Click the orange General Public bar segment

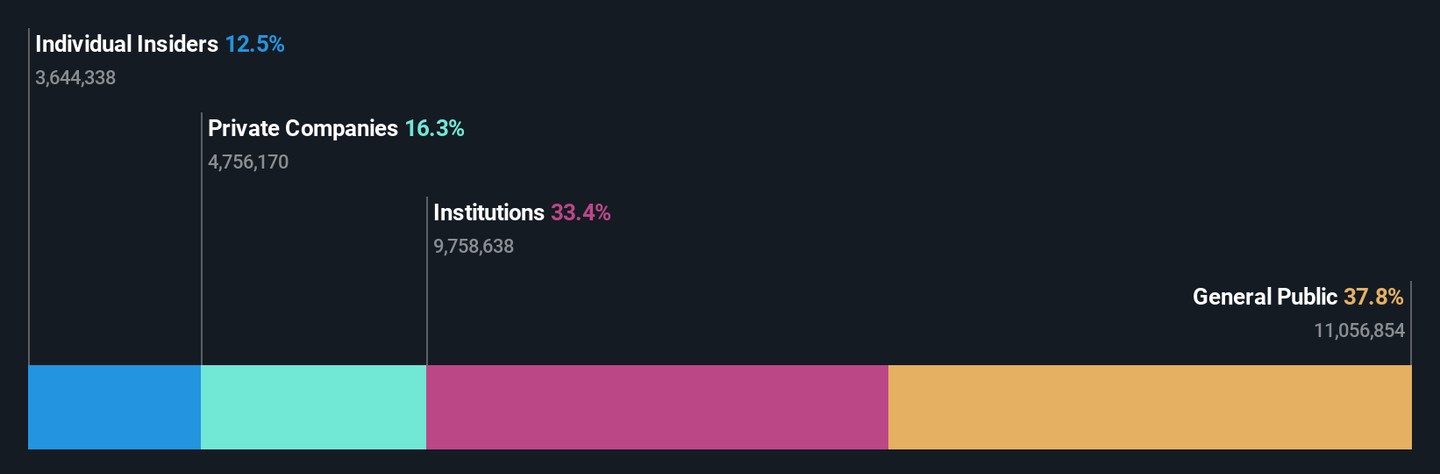click(x=1150, y=407)
